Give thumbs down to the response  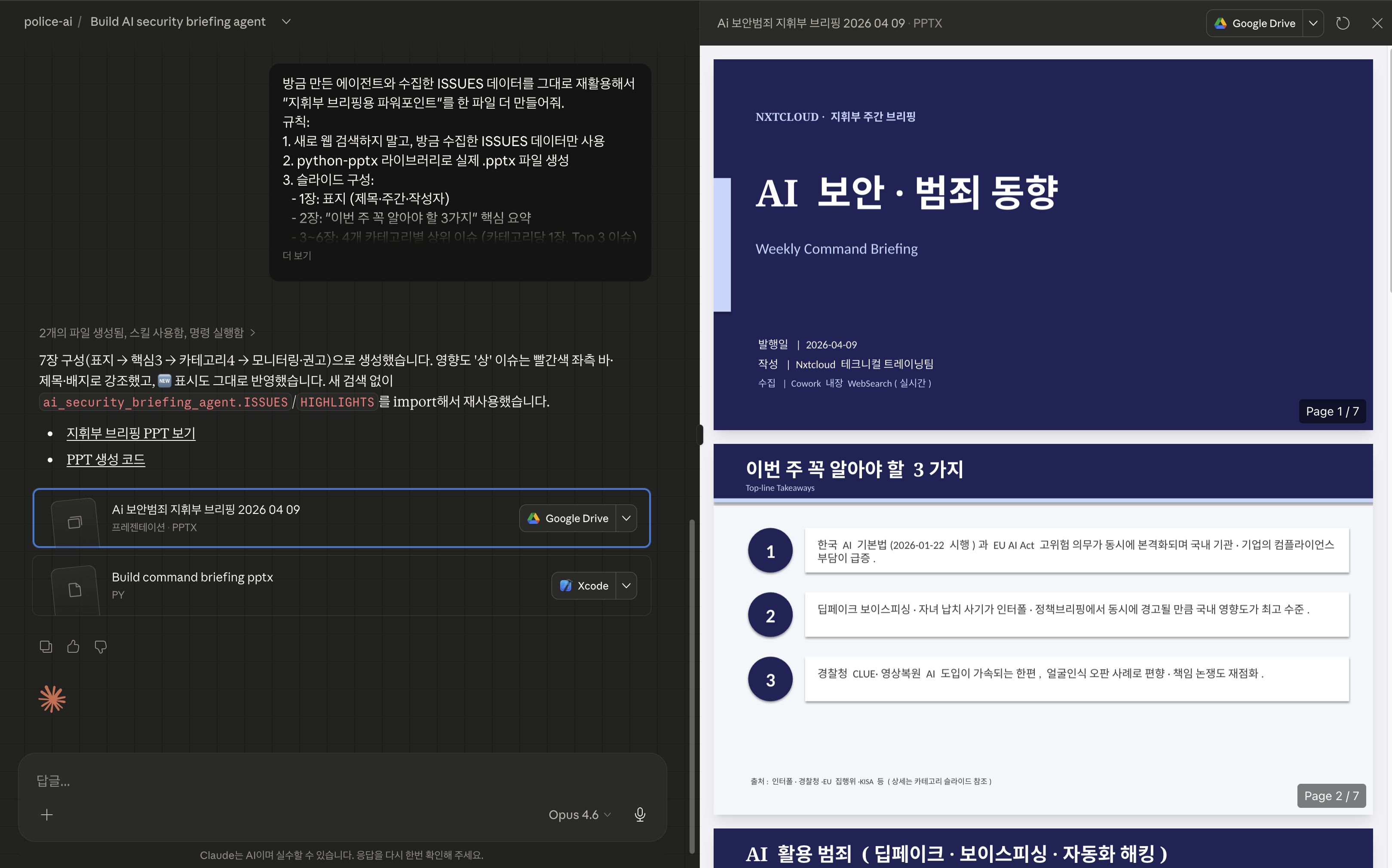click(x=101, y=646)
